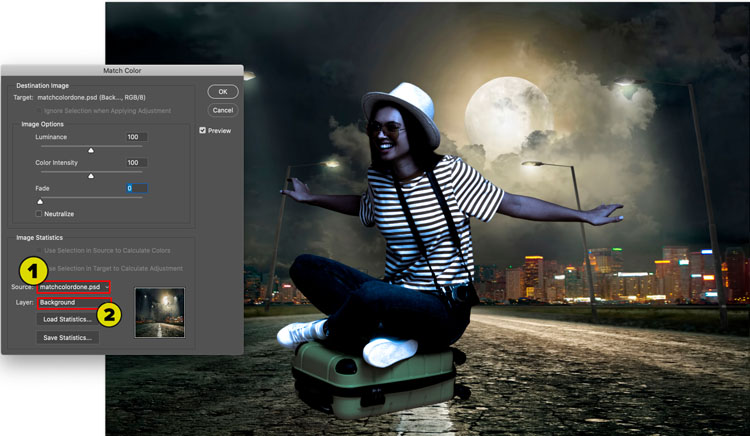This screenshot has width=750, height=436.
Task: Cancel the Match Color dialog
Action: pos(222,110)
